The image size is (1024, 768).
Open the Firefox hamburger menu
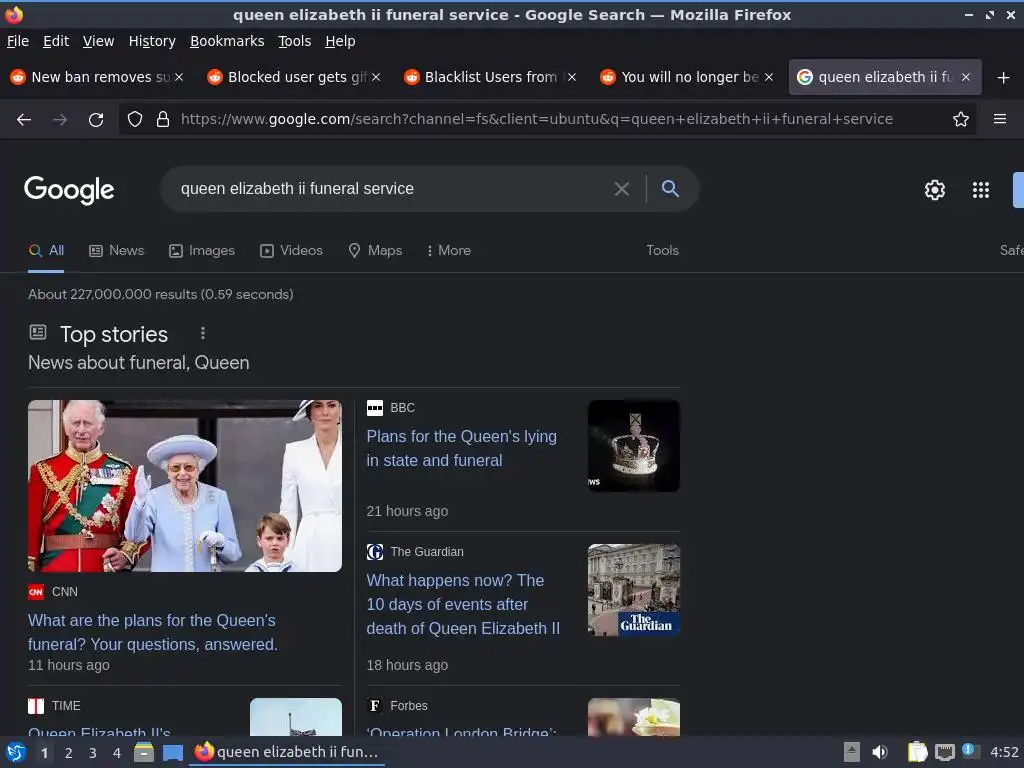point(999,119)
